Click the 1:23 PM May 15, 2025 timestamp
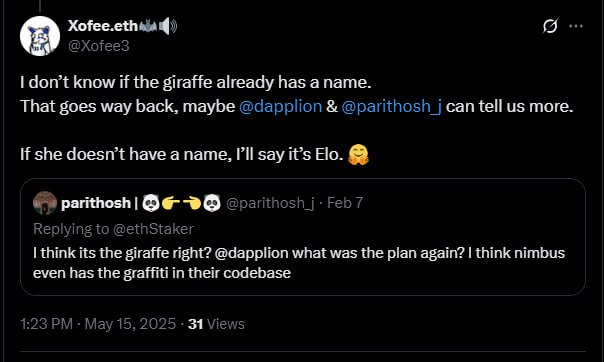This screenshot has width=604, height=362. tap(98, 324)
